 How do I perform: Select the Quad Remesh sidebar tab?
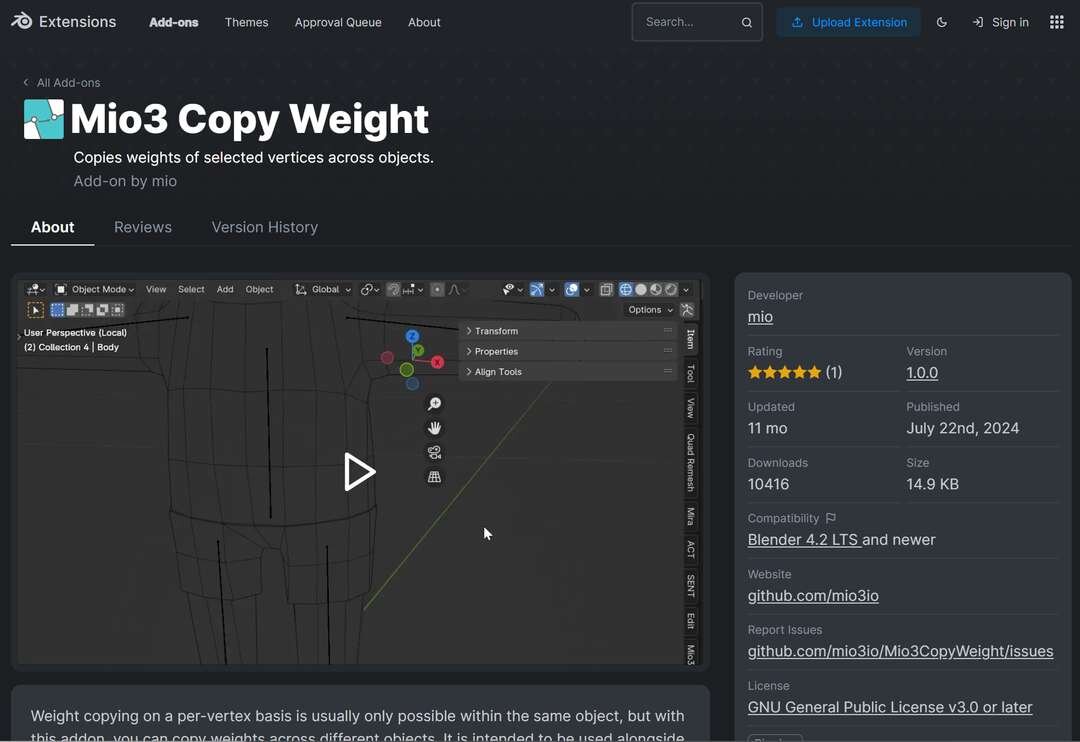pos(690,462)
